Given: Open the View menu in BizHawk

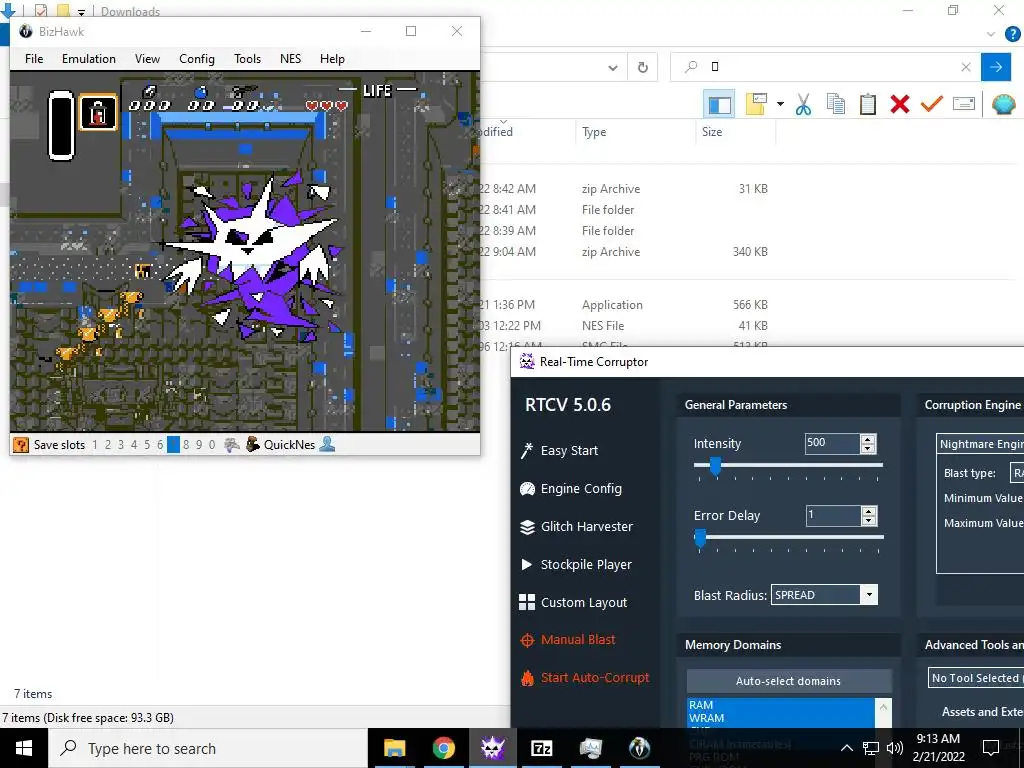Looking at the screenshot, I should pyautogui.click(x=147, y=59).
